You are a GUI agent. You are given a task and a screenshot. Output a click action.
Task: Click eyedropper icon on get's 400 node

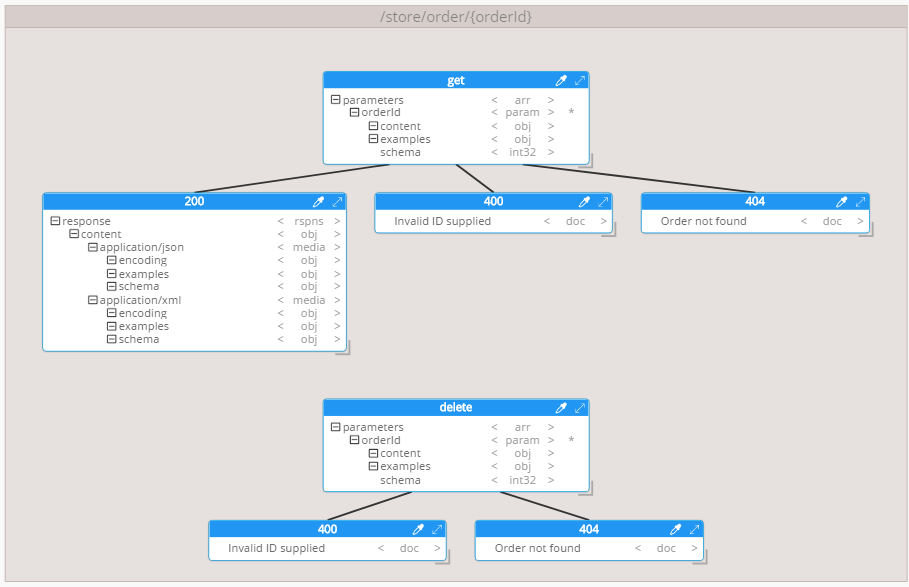tap(584, 202)
